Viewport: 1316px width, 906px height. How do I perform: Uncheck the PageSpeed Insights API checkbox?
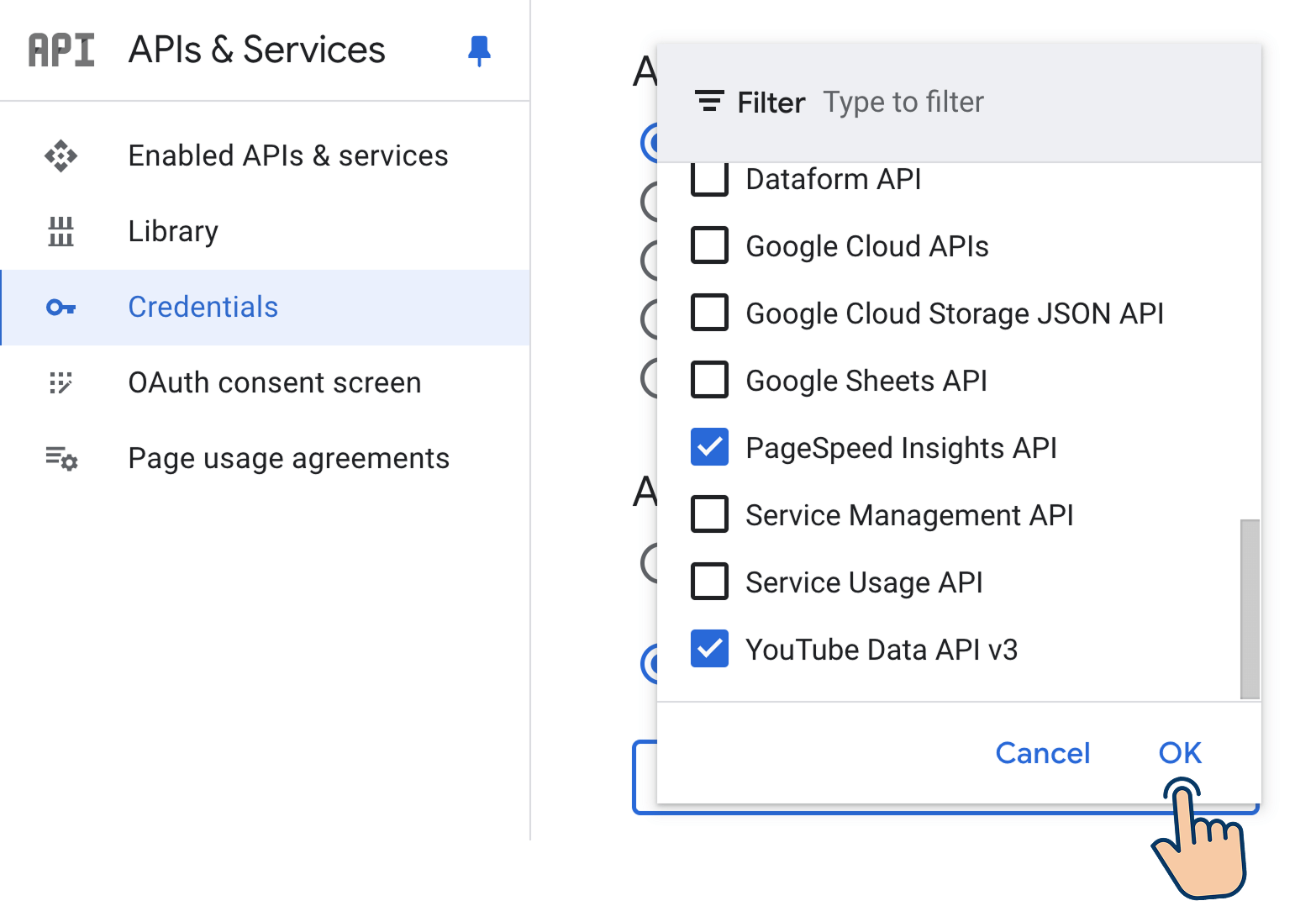click(710, 447)
